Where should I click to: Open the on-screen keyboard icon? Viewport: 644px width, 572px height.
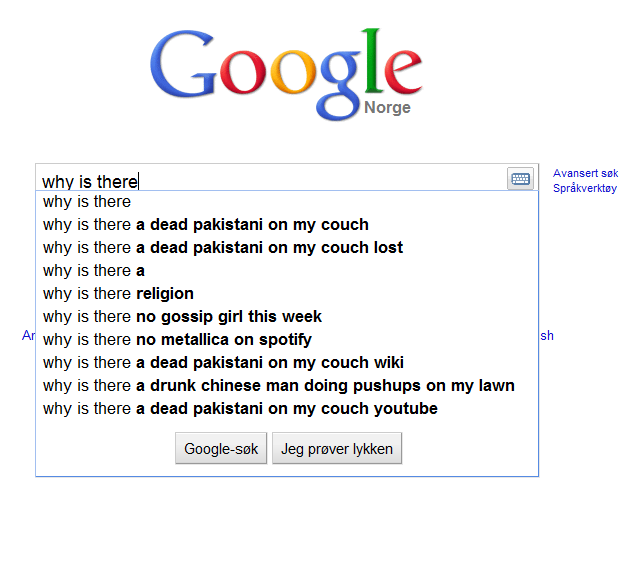[x=520, y=178]
